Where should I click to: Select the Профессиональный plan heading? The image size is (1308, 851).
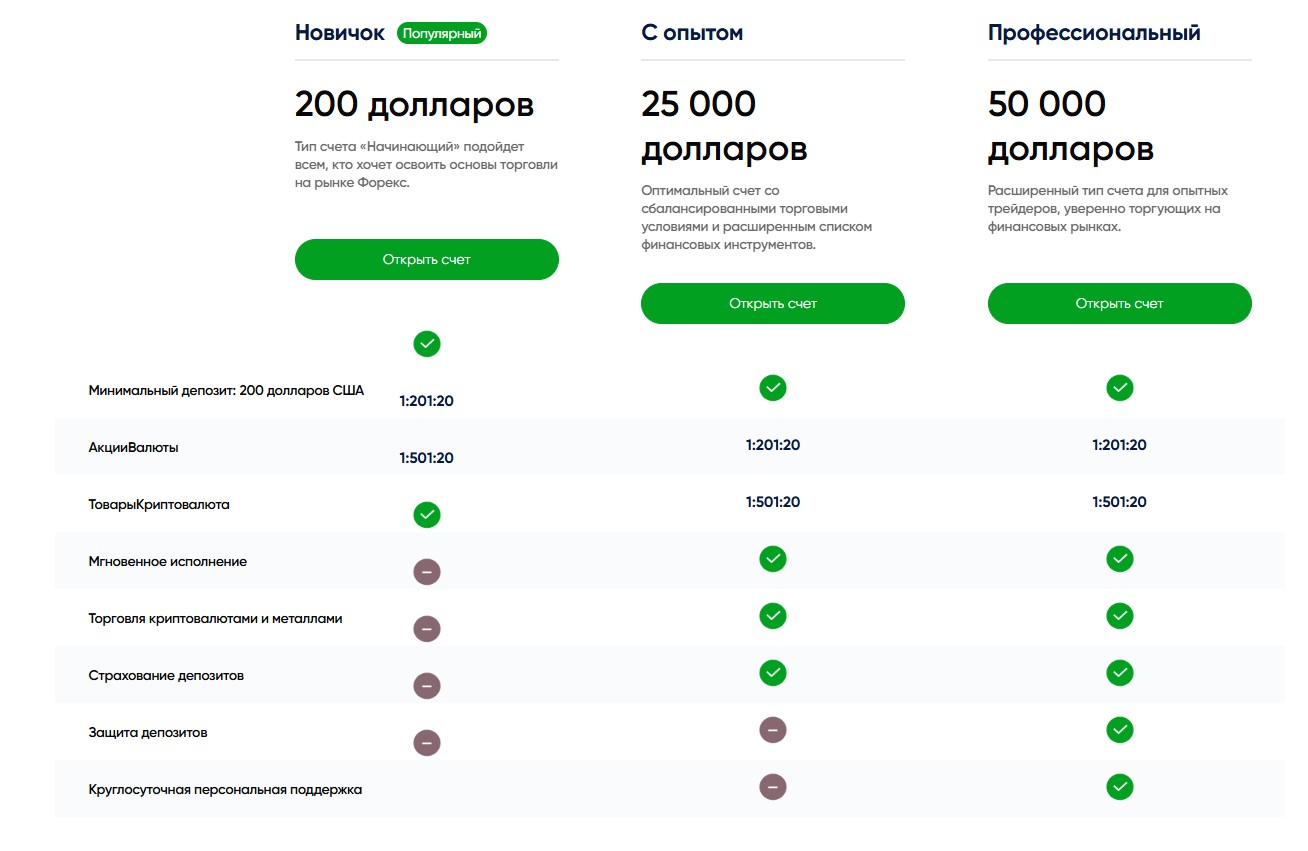1094,33
